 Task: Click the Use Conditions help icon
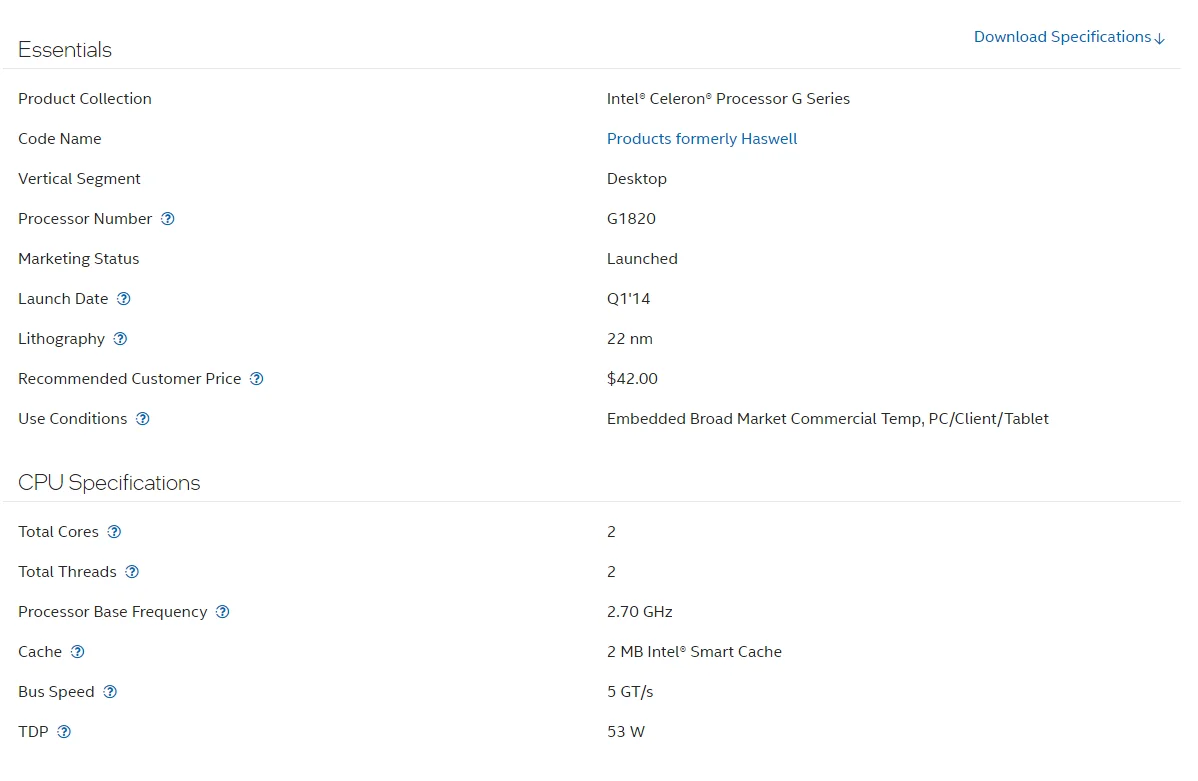tap(142, 419)
